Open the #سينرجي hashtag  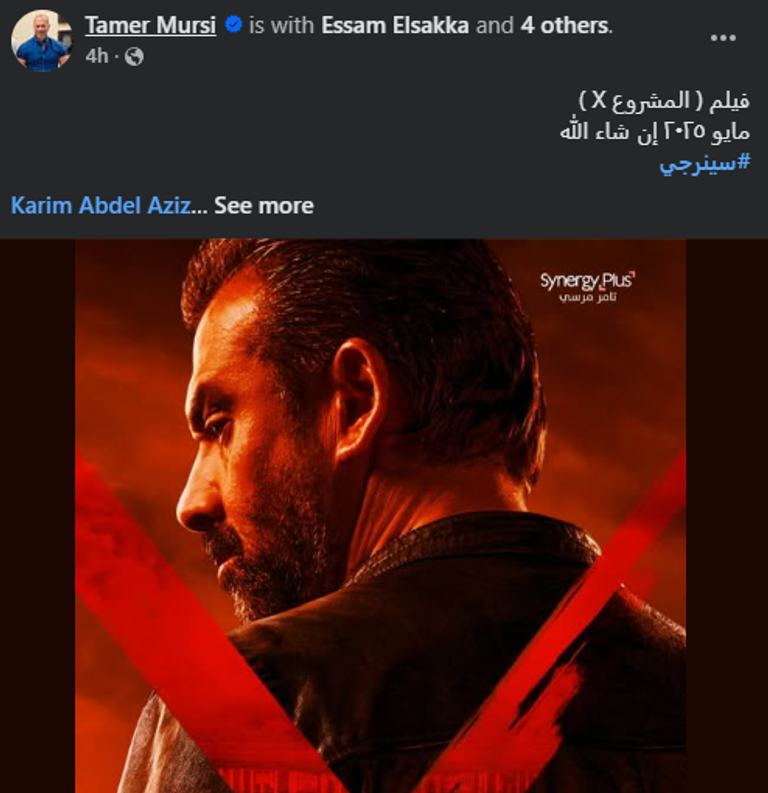(x=705, y=163)
